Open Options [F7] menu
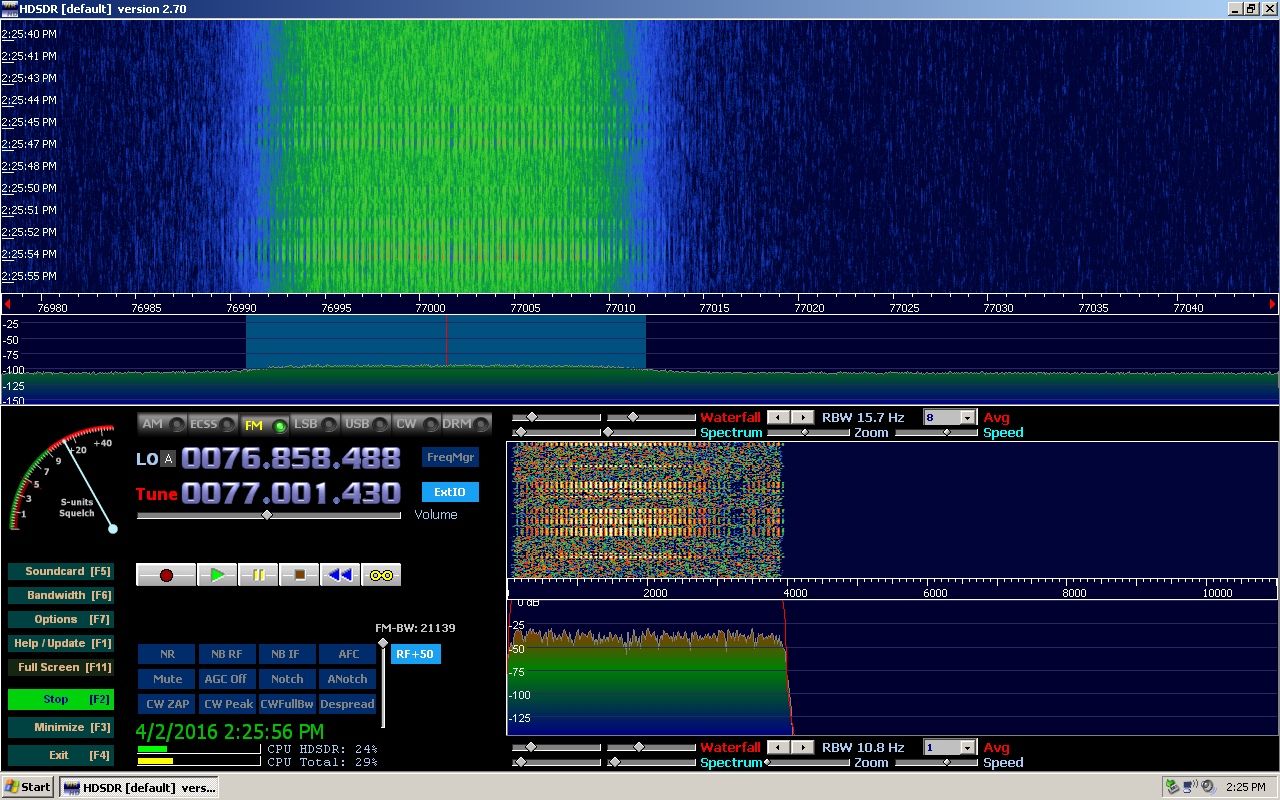 [x=60, y=620]
